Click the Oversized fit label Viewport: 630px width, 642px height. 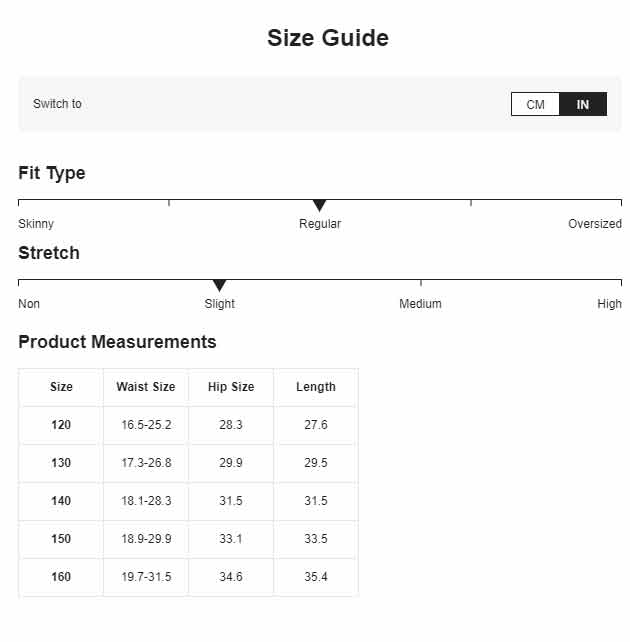[x=595, y=224]
